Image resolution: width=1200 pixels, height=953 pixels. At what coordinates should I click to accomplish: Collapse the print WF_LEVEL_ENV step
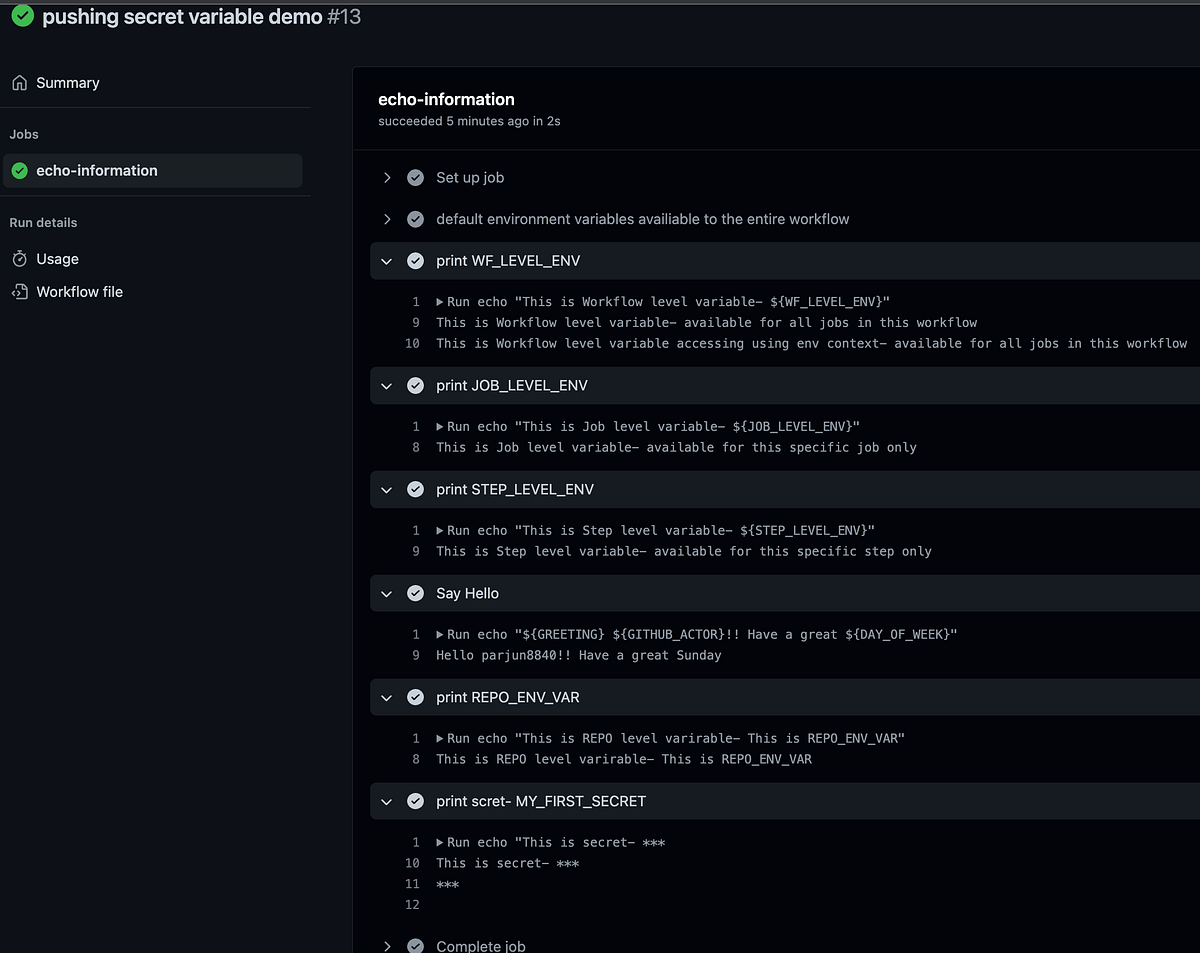(387, 261)
